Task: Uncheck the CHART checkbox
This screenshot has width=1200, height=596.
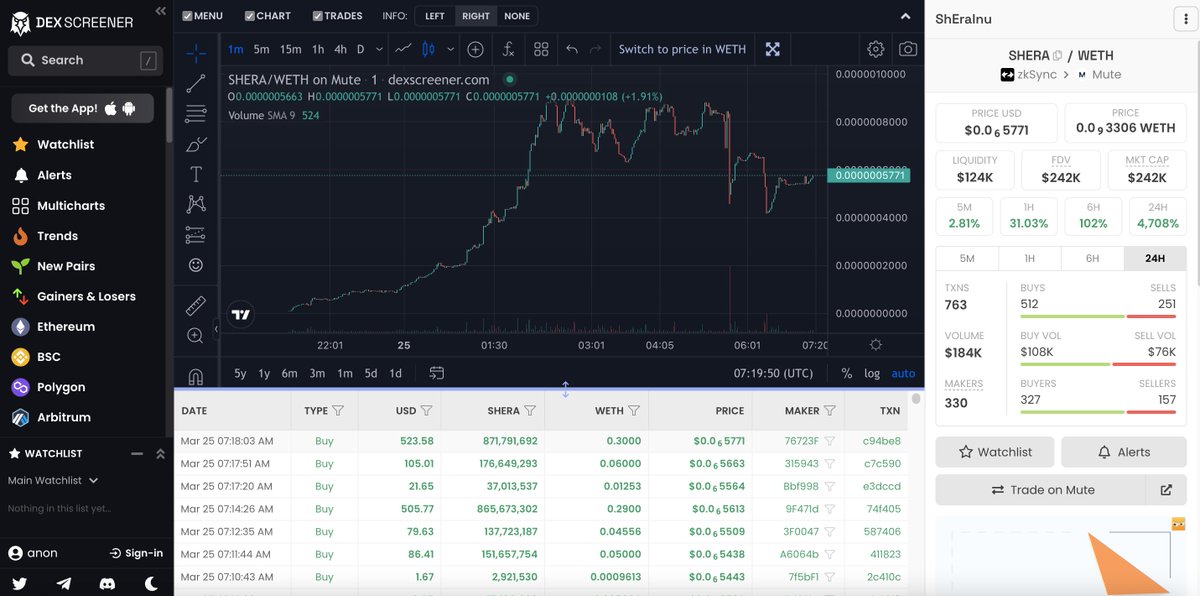Action: pyautogui.click(x=248, y=16)
